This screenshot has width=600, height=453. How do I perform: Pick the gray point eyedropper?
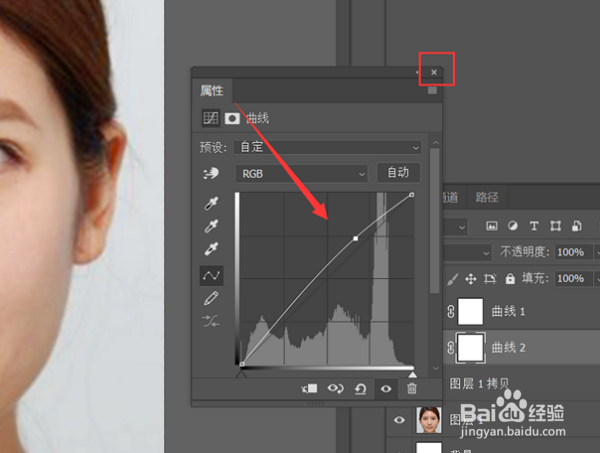tap(211, 226)
